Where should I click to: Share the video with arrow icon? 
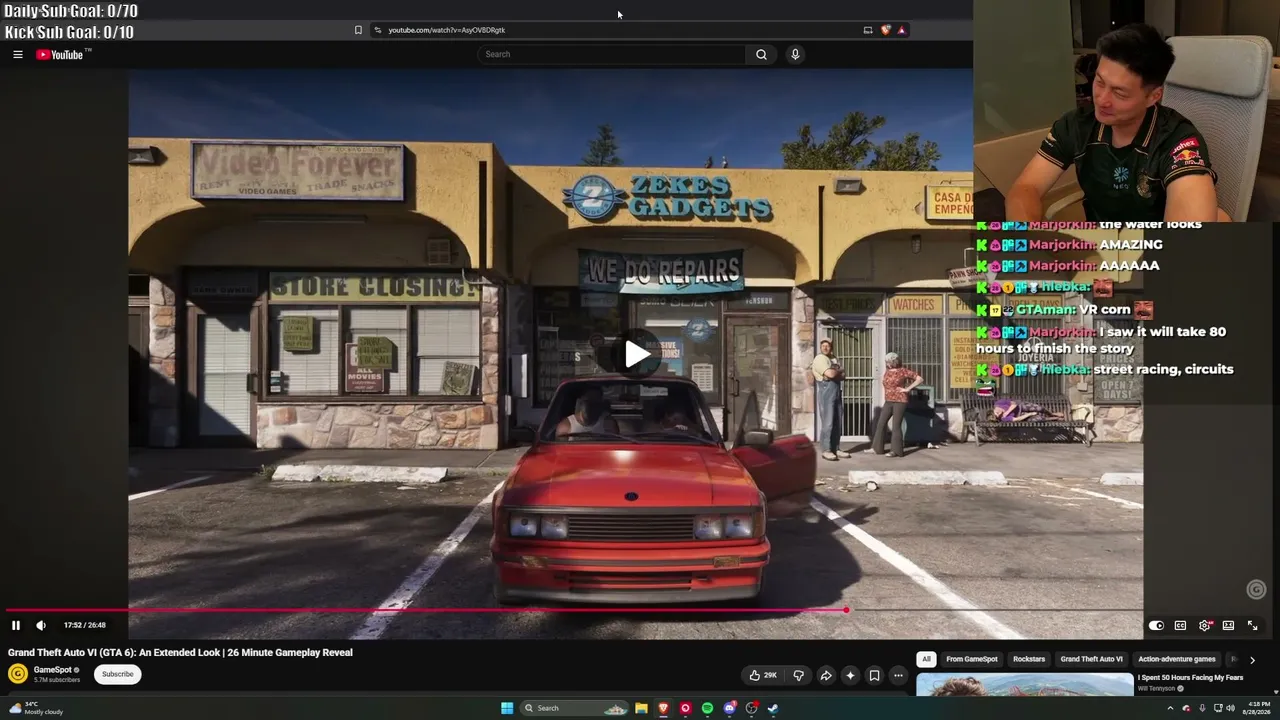coord(826,675)
